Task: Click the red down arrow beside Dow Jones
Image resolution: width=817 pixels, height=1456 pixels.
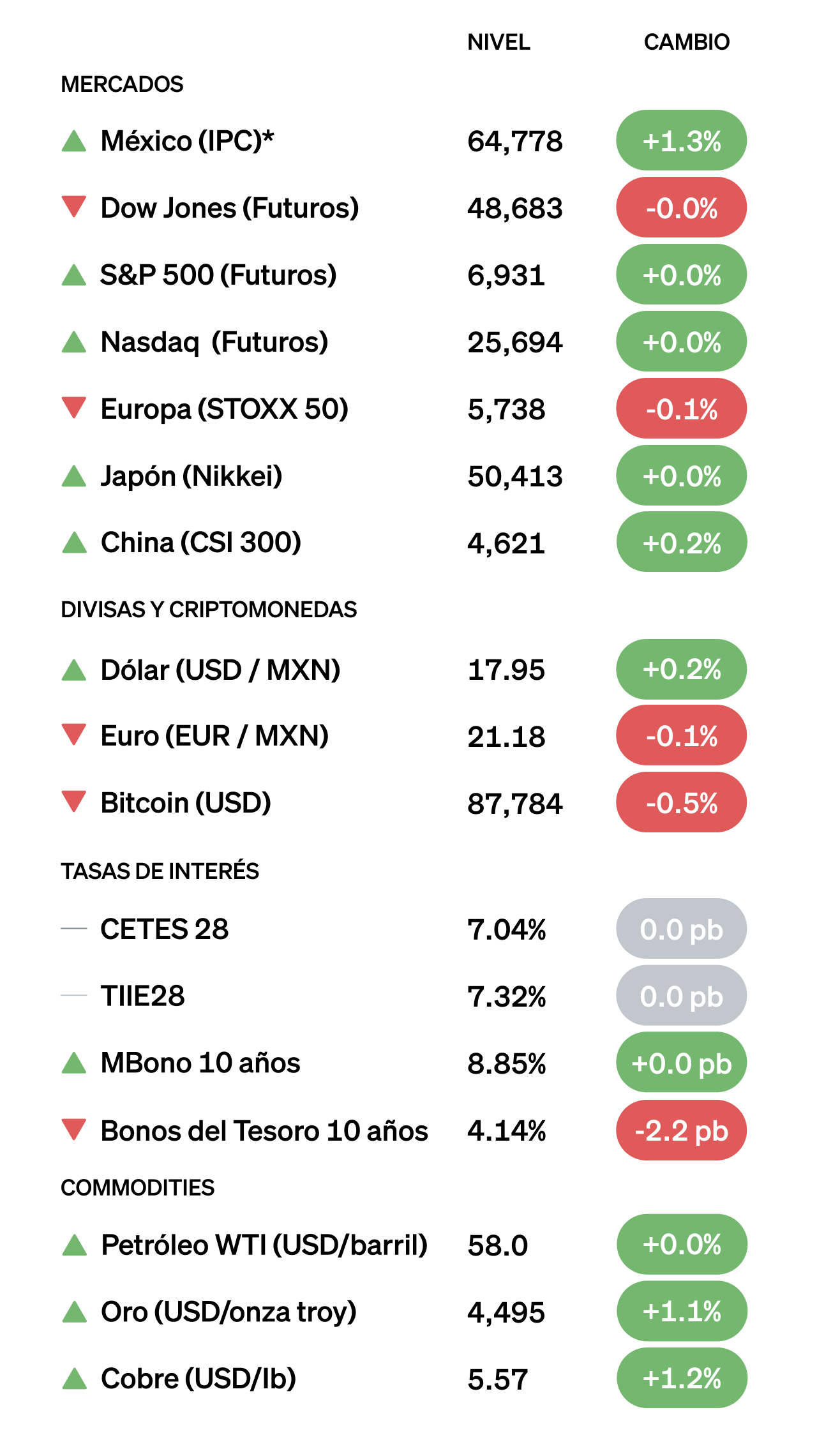Action: (x=74, y=207)
